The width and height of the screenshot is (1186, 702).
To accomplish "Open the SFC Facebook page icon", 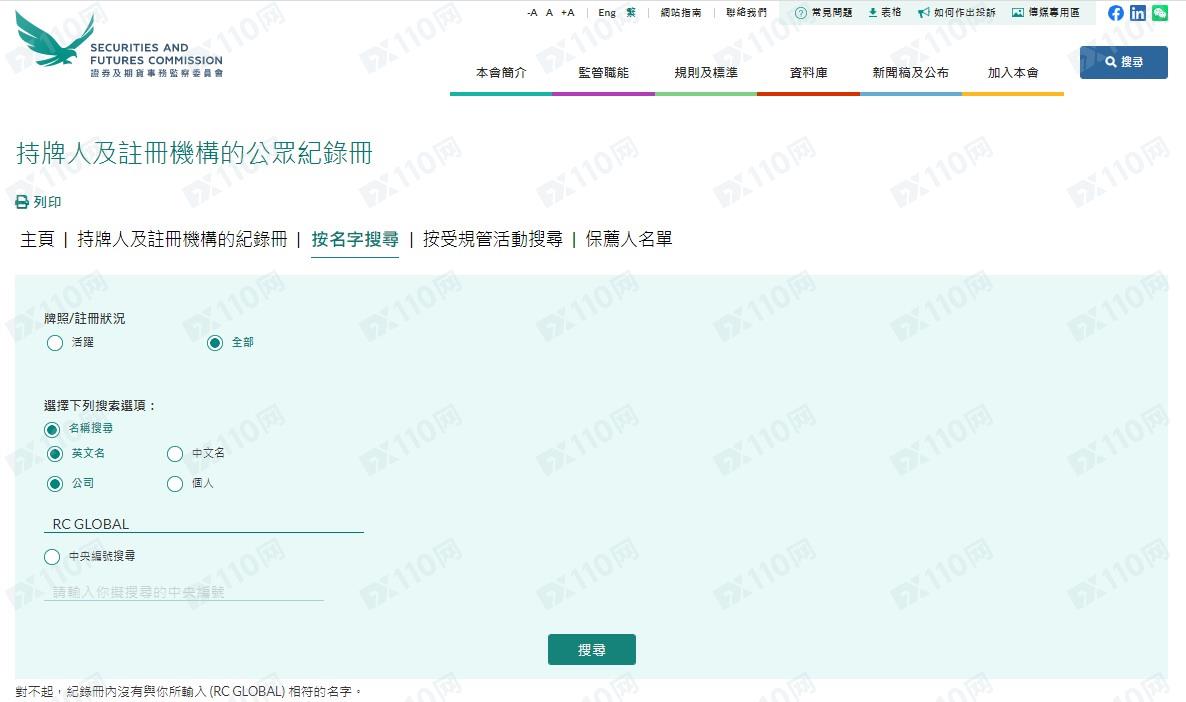I will [1116, 13].
